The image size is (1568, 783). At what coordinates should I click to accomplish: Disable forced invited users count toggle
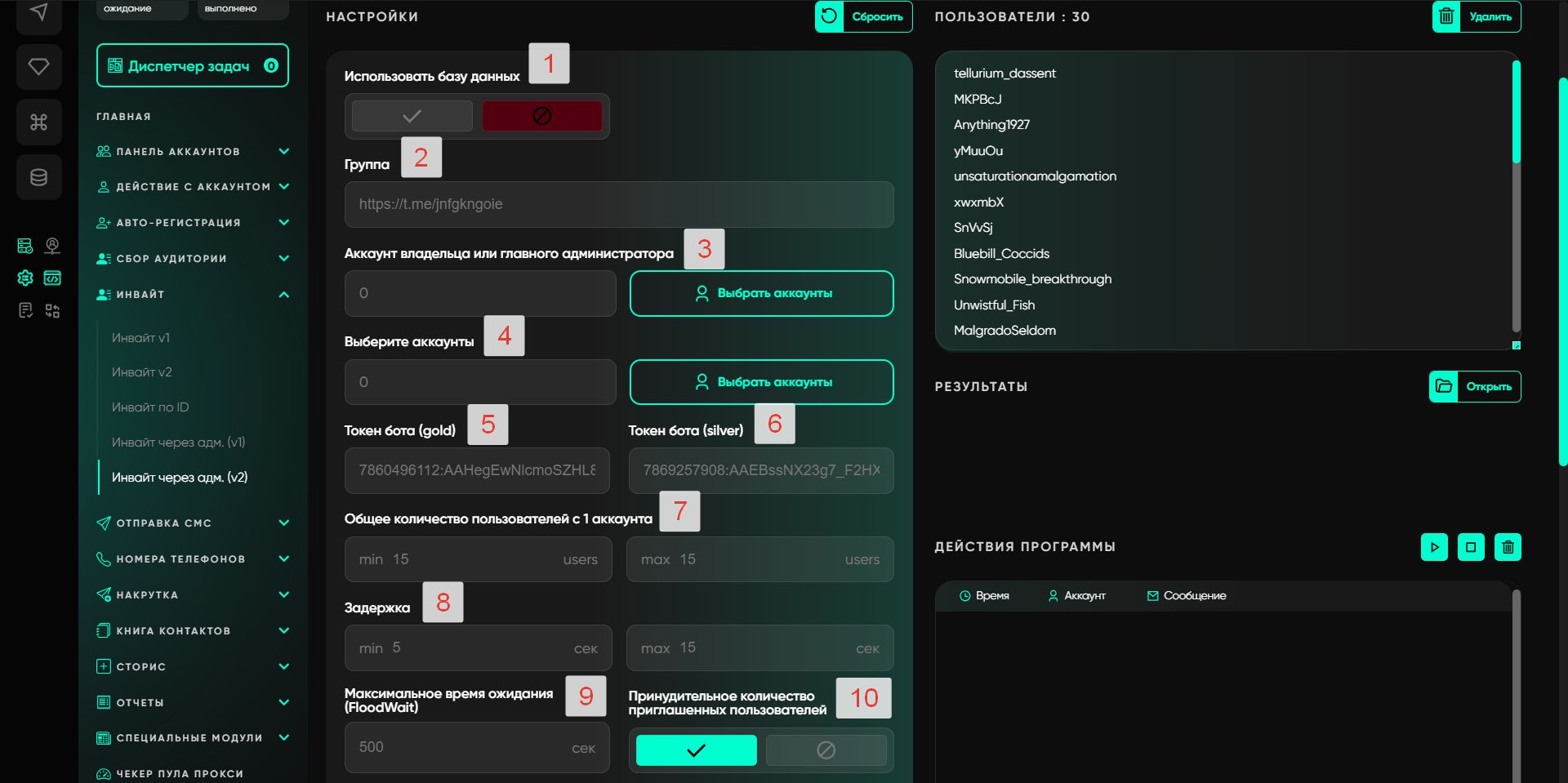826,750
